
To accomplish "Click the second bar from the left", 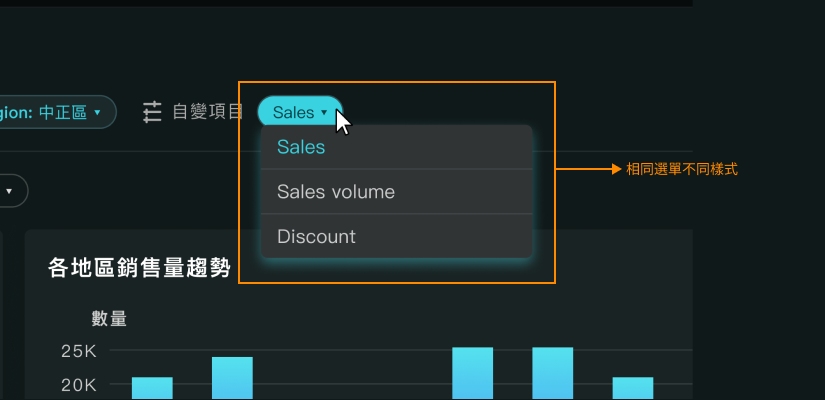I will [232, 378].
